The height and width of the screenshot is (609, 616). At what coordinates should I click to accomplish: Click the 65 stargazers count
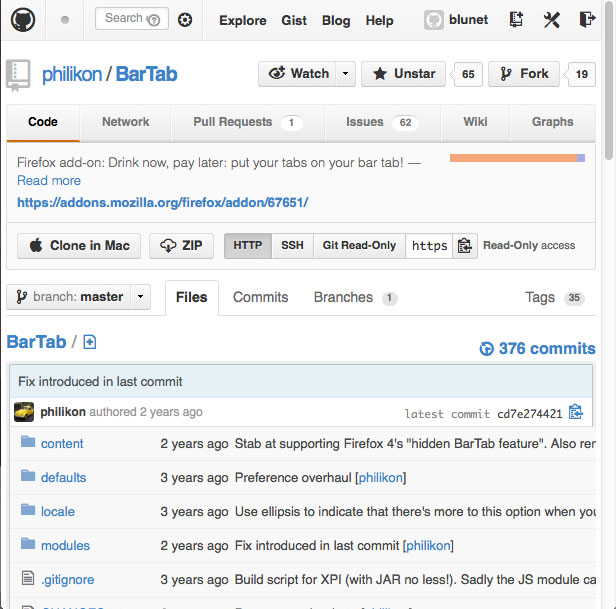(468, 74)
